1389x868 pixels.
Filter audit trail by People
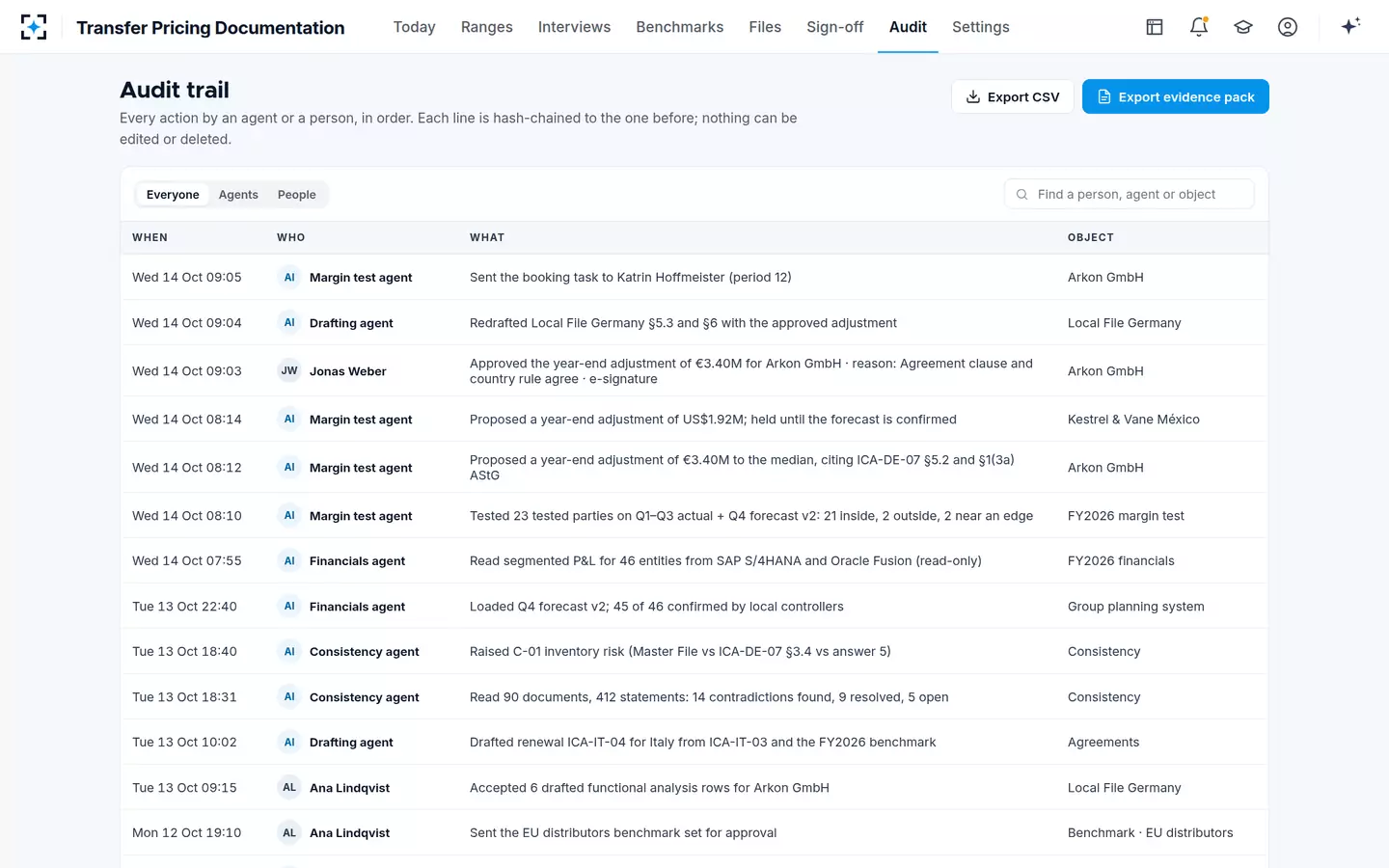click(x=297, y=194)
